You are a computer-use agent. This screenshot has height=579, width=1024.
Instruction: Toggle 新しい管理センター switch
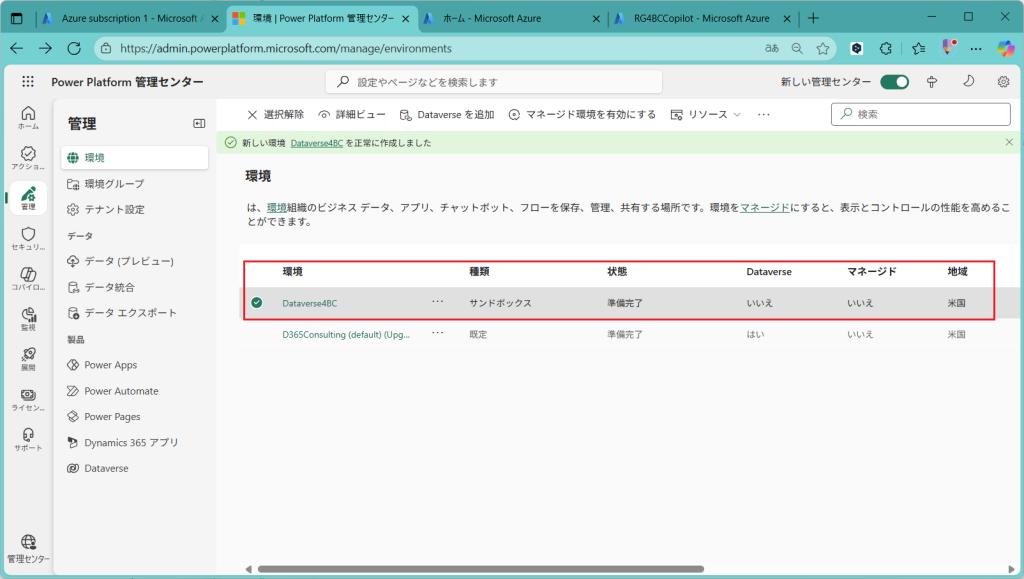[894, 82]
